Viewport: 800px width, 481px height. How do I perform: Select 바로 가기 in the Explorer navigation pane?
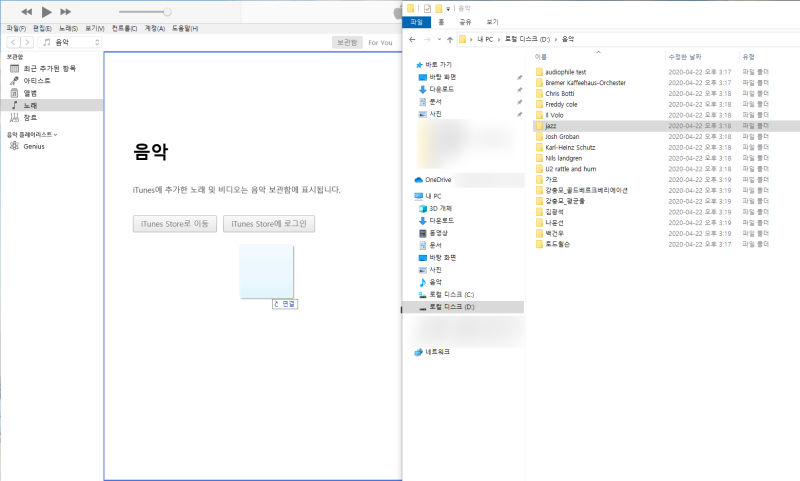coord(438,65)
